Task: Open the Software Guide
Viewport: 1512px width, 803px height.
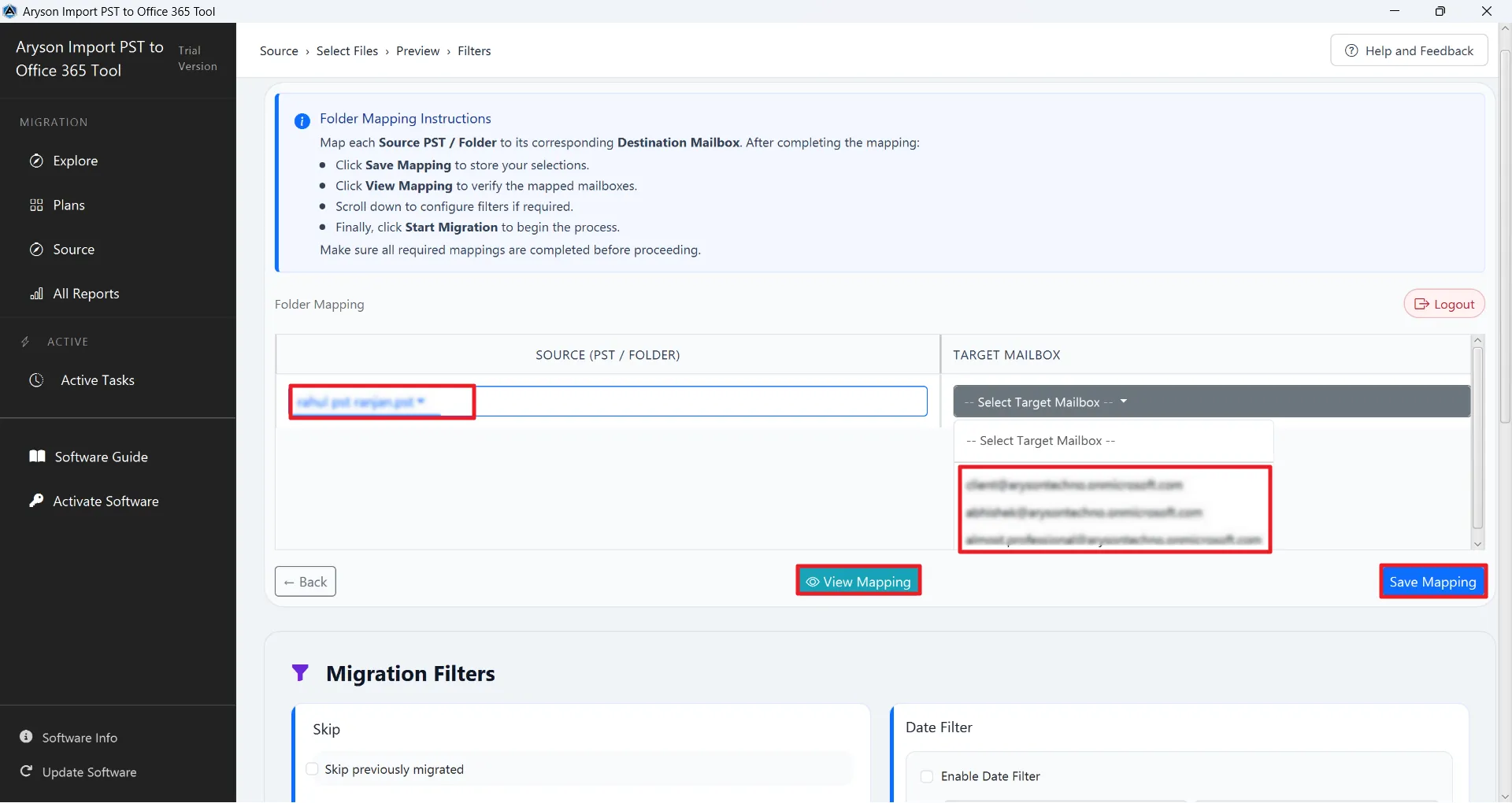Action: [100, 456]
